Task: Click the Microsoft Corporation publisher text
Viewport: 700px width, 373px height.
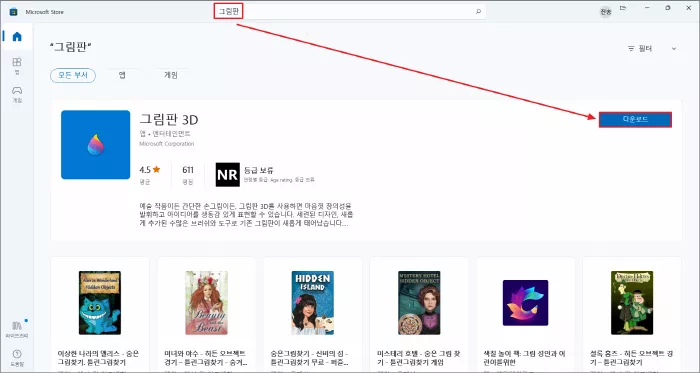Action: 167,144
